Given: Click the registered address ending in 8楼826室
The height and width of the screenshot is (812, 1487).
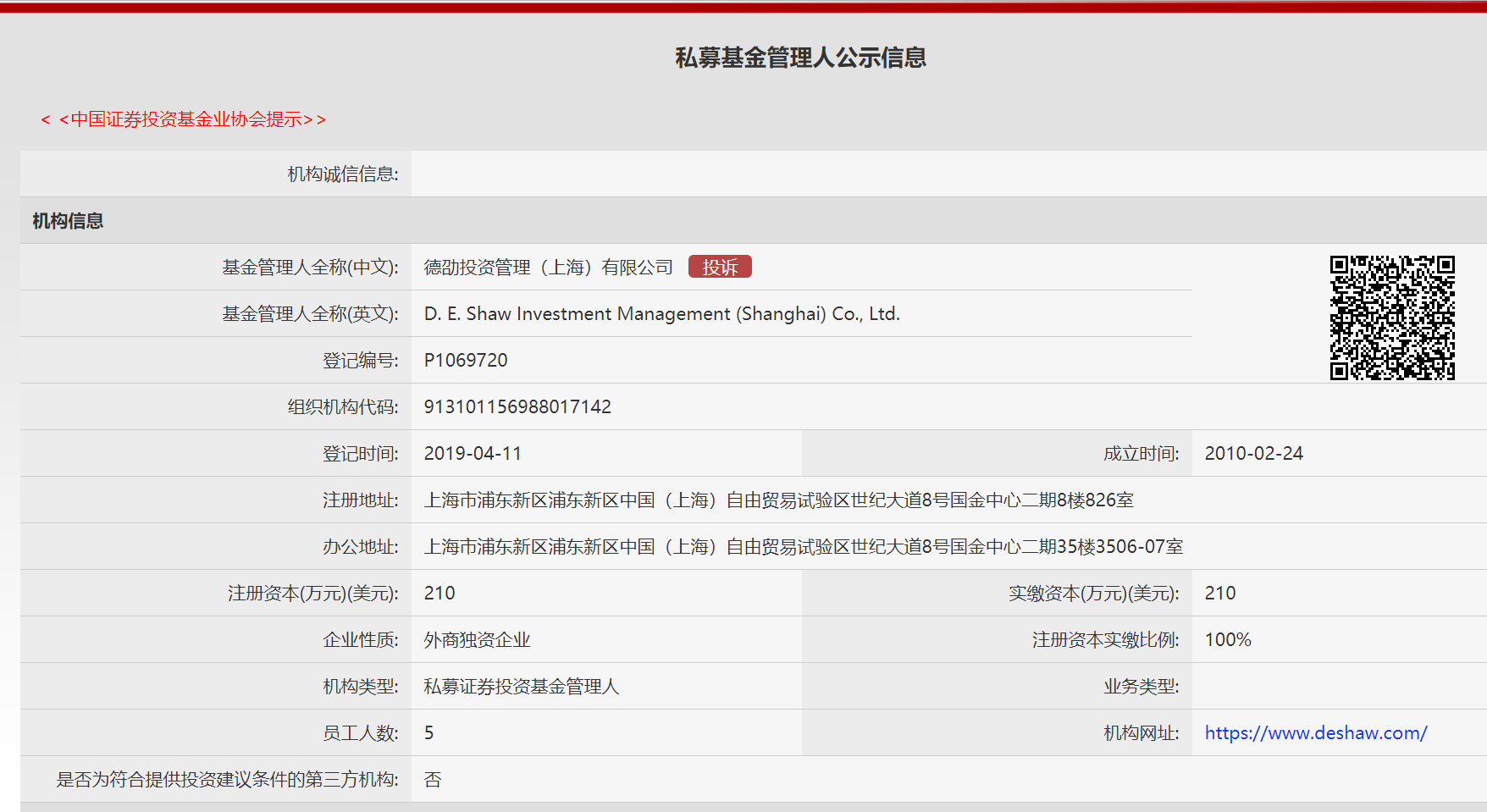Looking at the screenshot, I should coord(778,500).
